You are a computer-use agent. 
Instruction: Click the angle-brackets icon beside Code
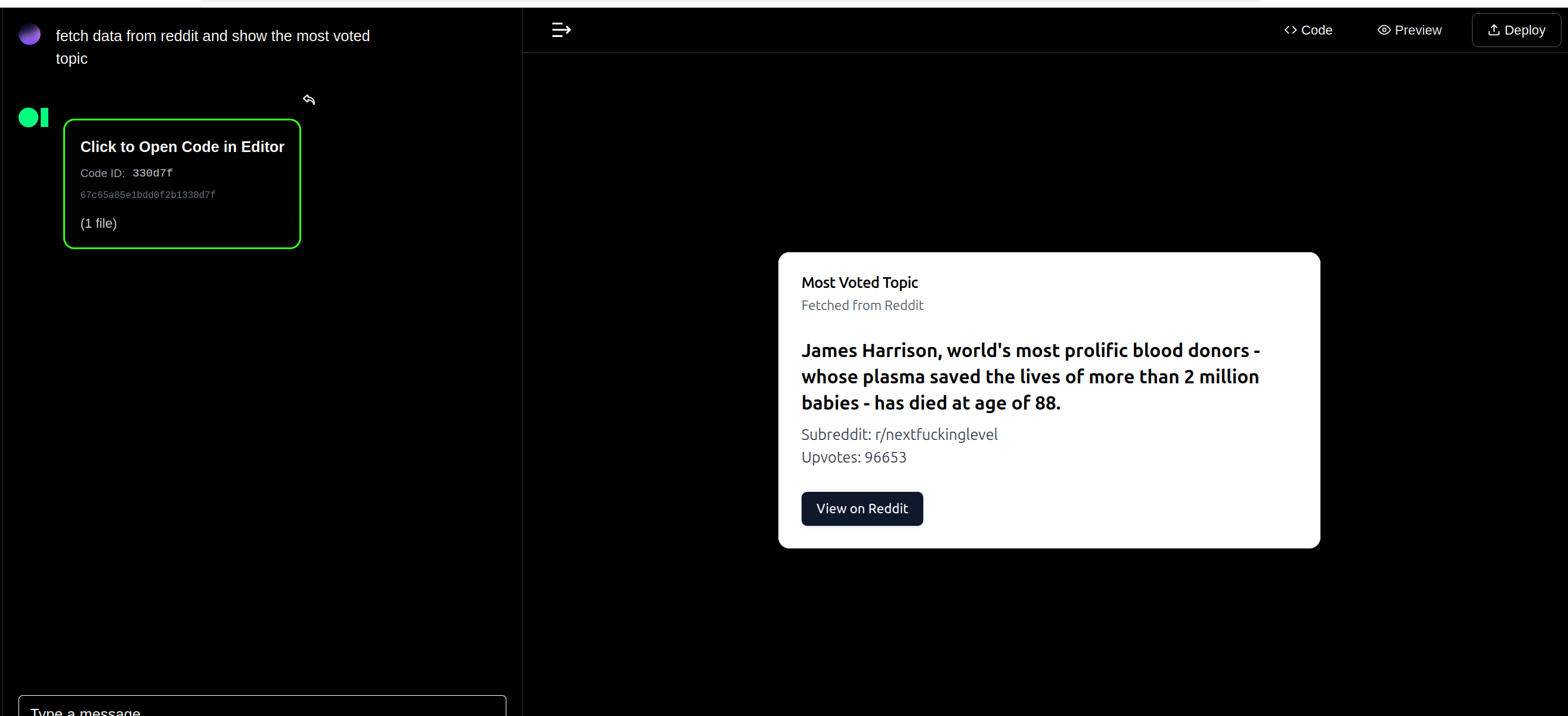pyautogui.click(x=1290, y=30)
